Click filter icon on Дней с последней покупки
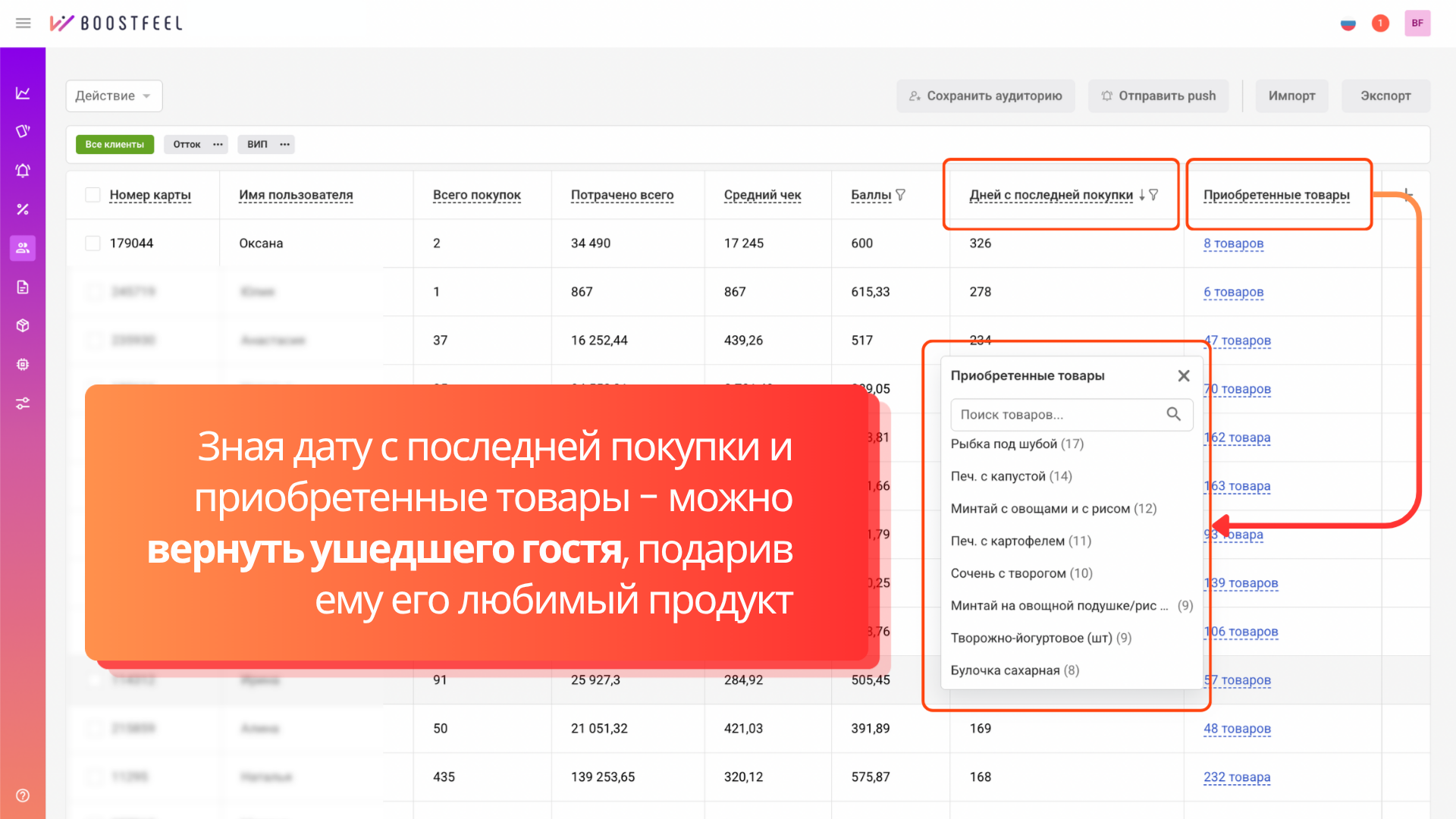 1153,195
